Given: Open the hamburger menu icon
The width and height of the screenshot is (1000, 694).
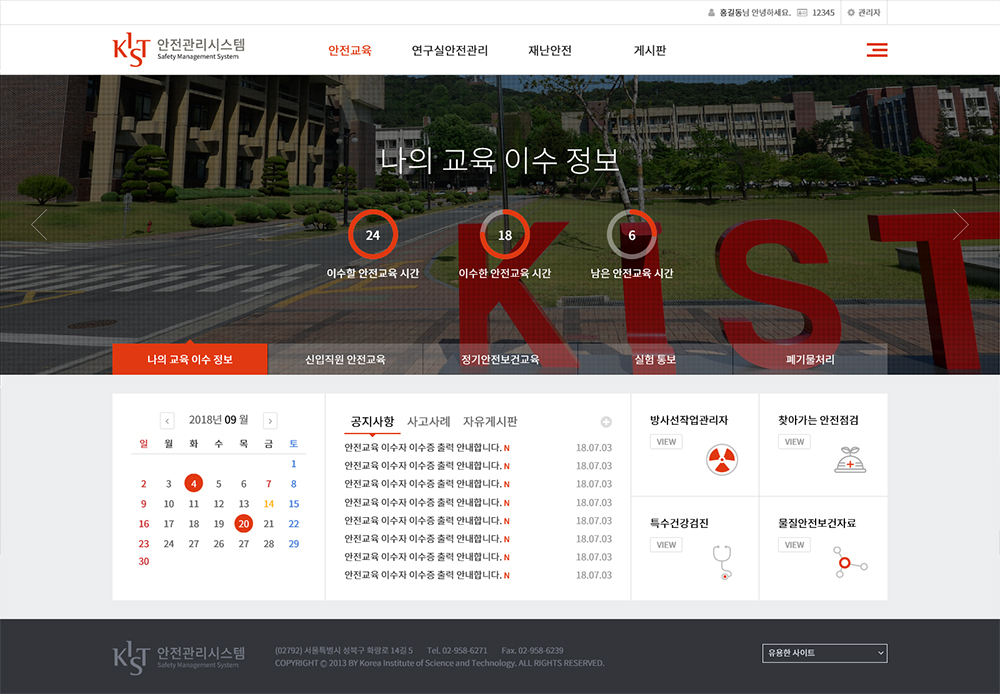Looking at the screenshot, I should point(877,50).
